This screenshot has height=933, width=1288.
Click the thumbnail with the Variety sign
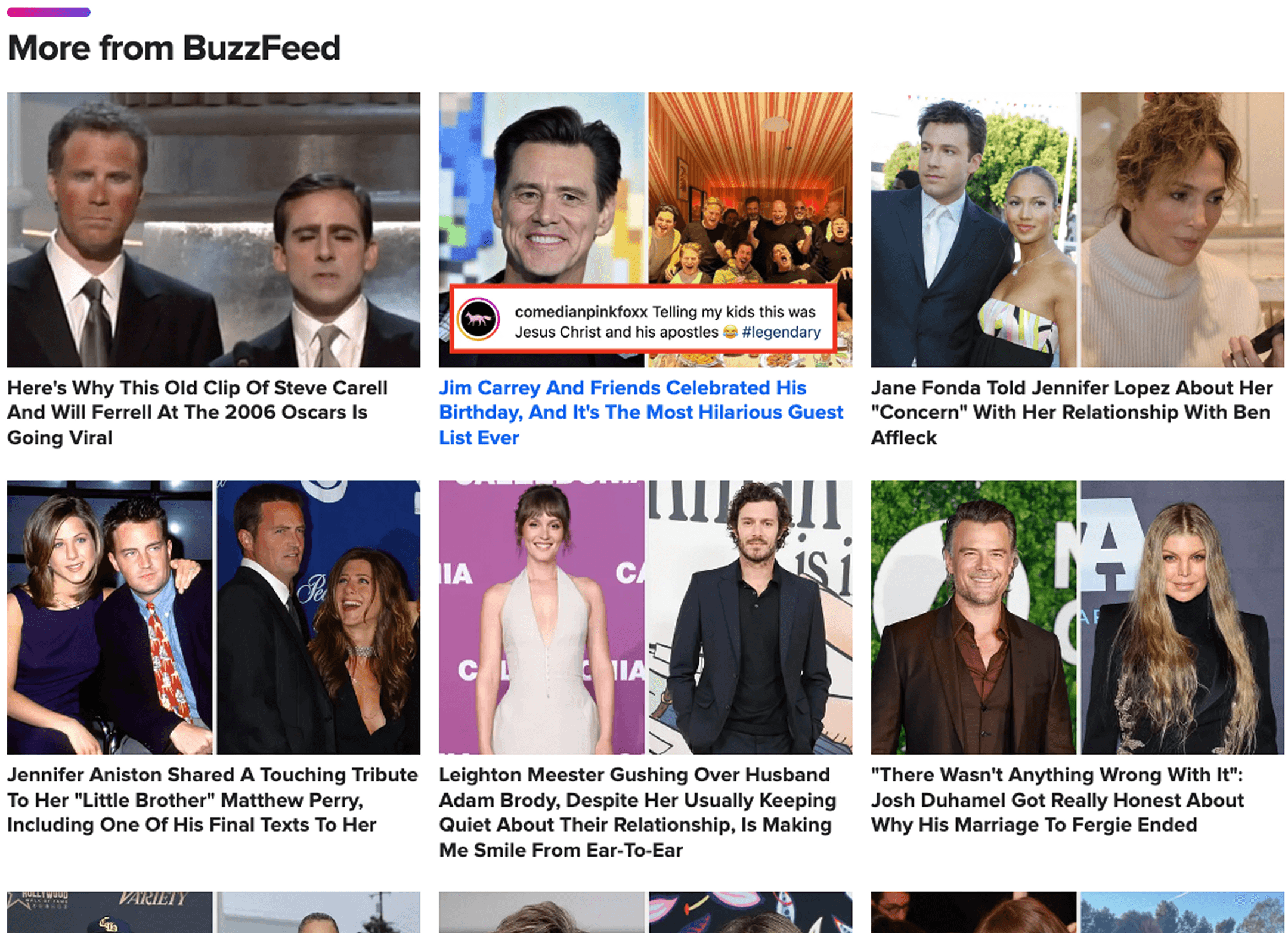110,913
